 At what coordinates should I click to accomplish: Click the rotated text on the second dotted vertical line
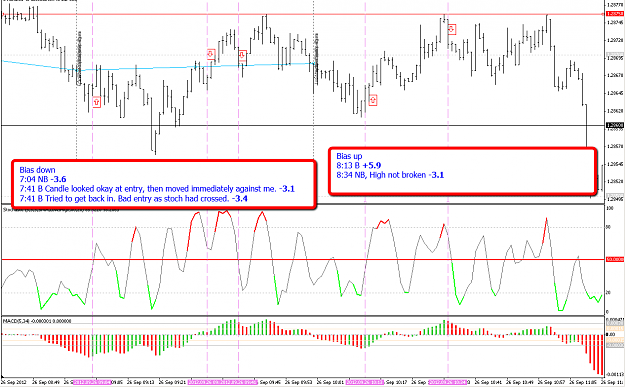(316, 58)
